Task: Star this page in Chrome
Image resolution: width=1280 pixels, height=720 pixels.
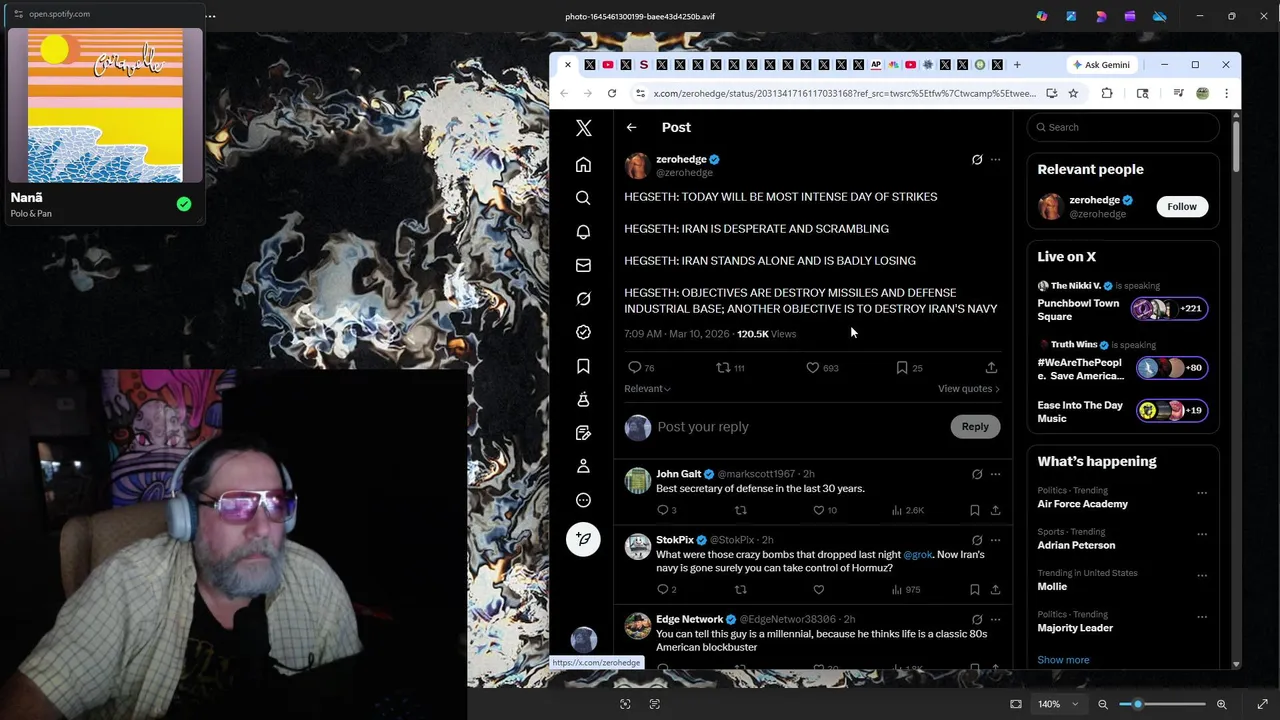Action: tap(1073, 93)
